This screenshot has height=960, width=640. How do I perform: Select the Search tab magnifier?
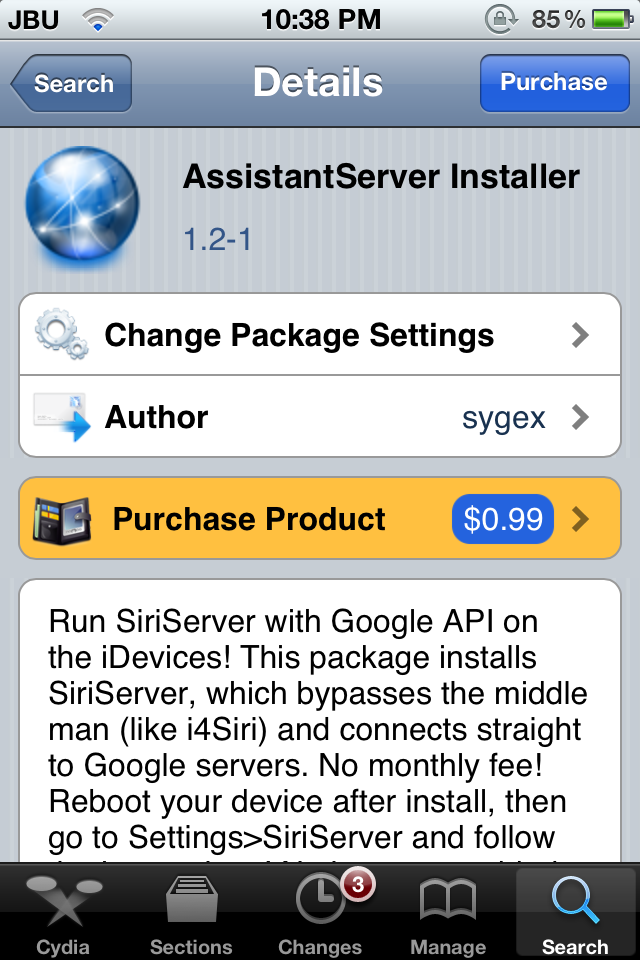(574, 899)
